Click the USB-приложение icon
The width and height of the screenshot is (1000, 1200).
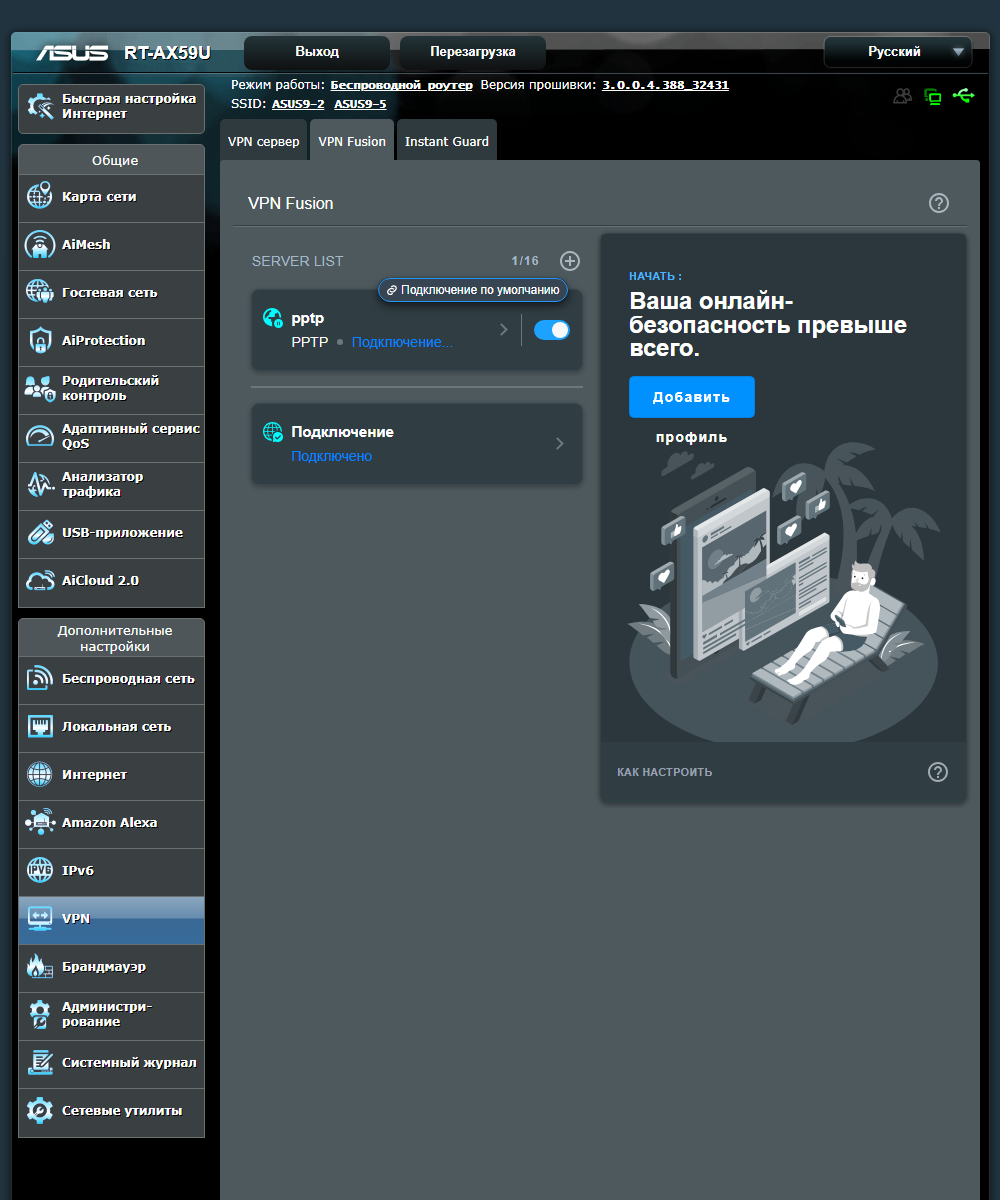click(39, 532)
